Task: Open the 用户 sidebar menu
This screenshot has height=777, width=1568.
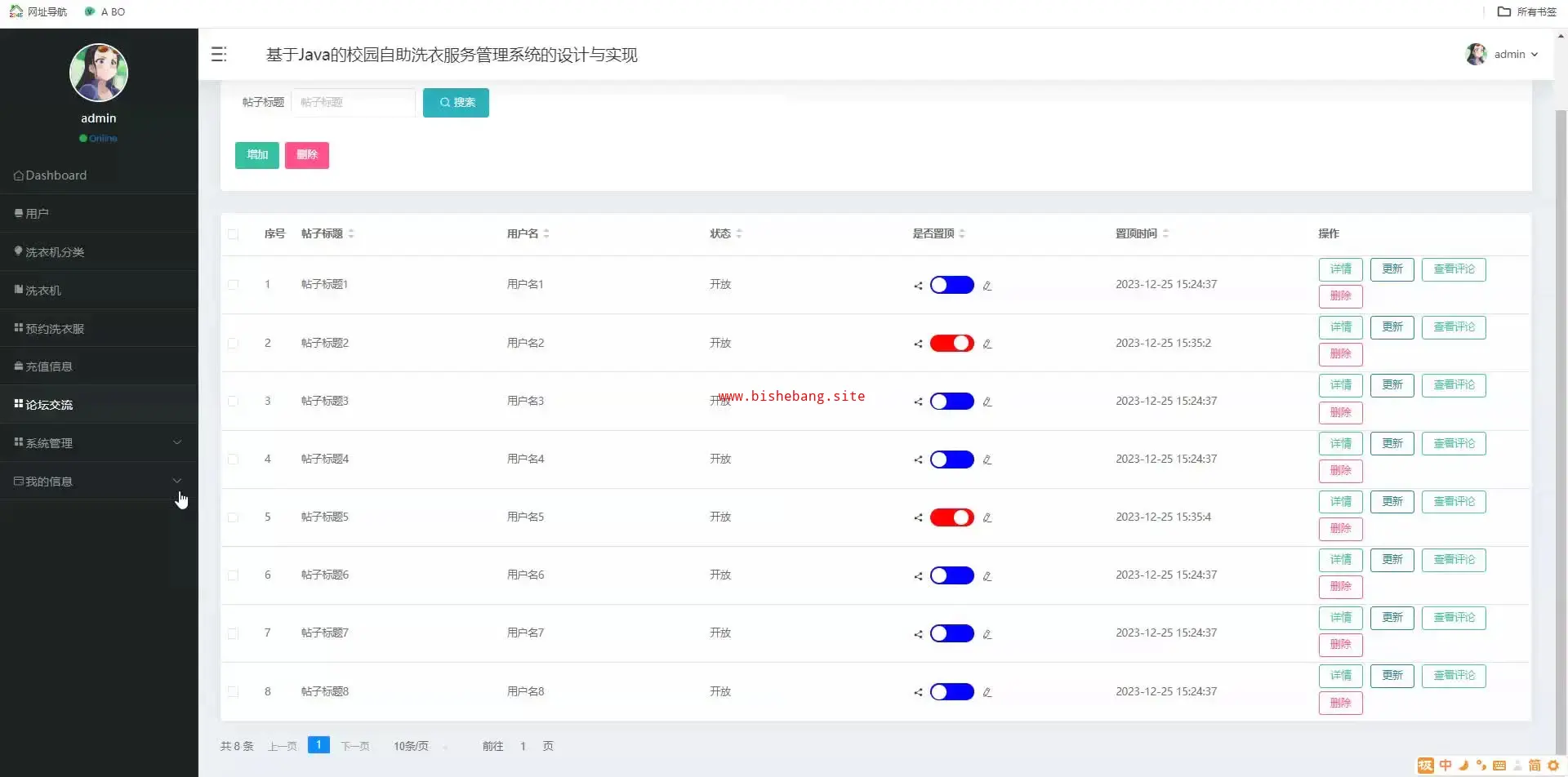Action: point(99,214)
